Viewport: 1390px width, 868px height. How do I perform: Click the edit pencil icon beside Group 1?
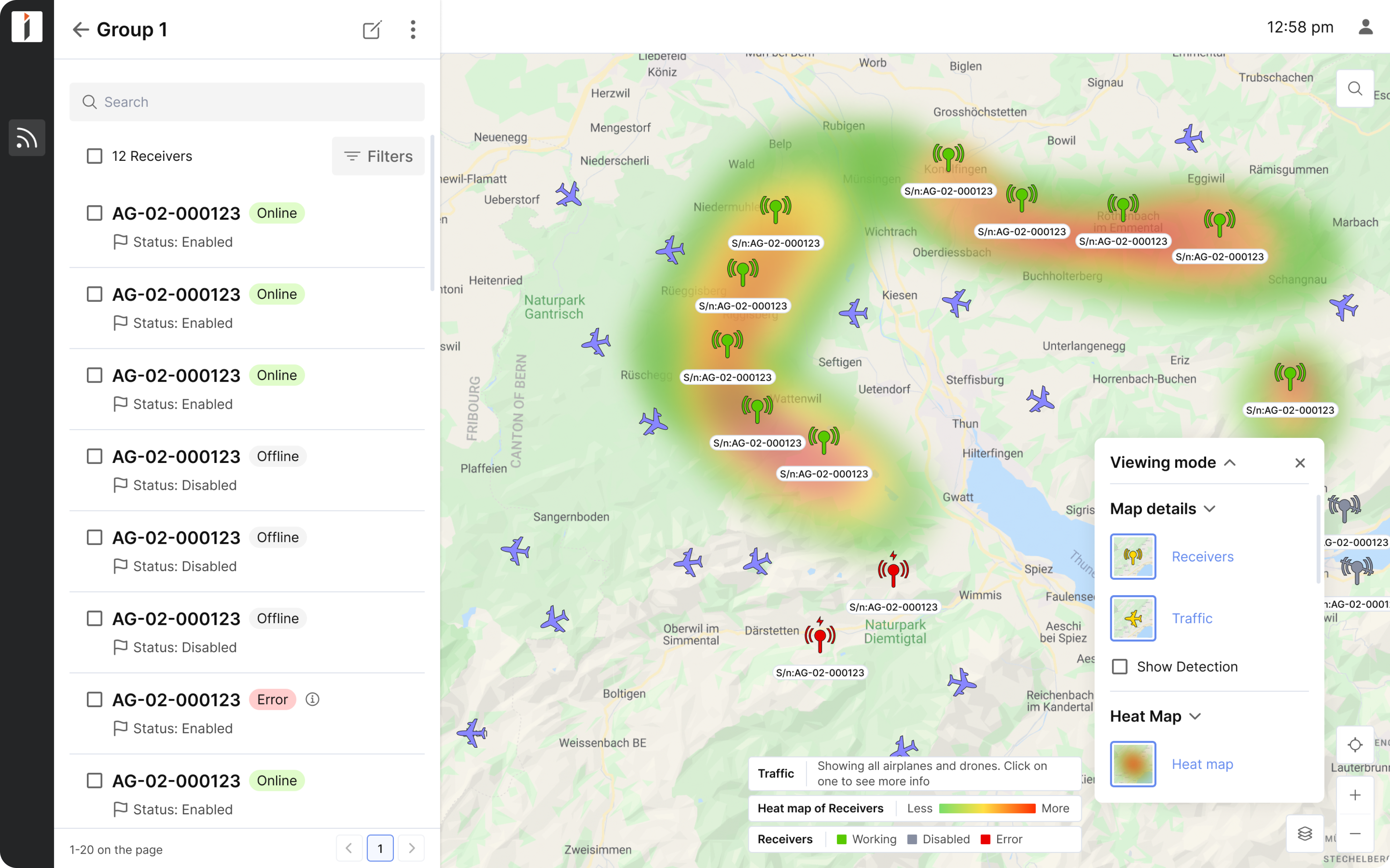[x=372, y=30]
